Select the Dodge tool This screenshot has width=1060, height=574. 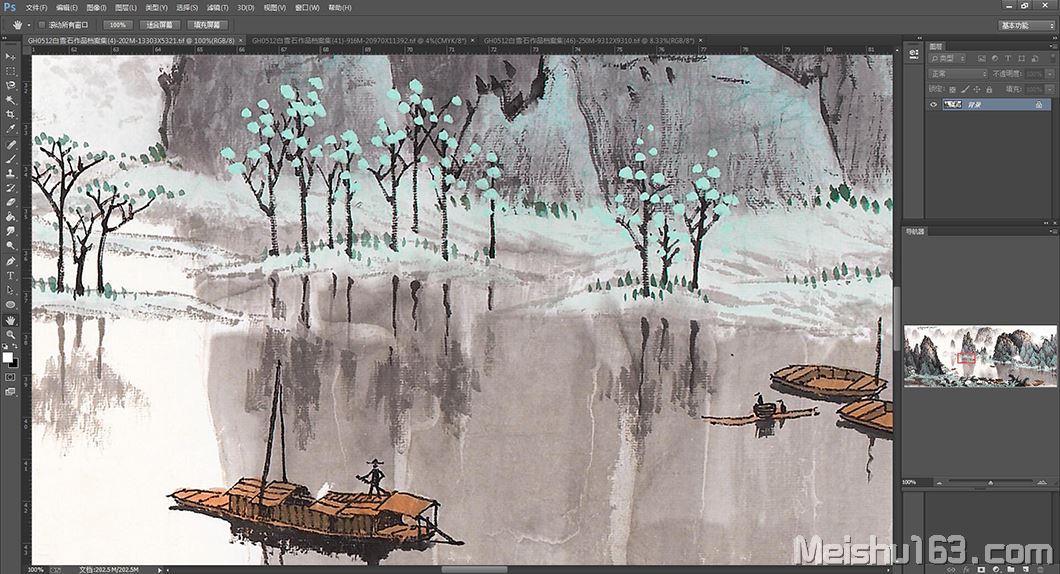tap(10, 246)
